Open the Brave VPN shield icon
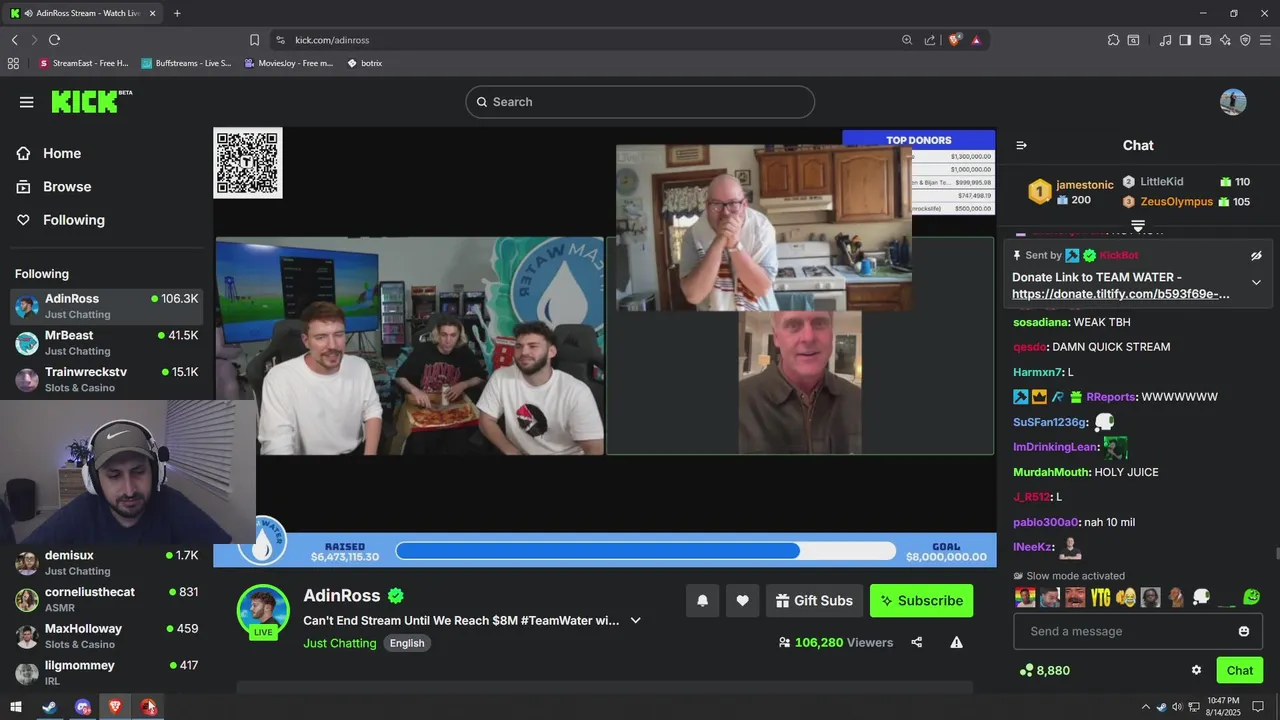 1245,40
